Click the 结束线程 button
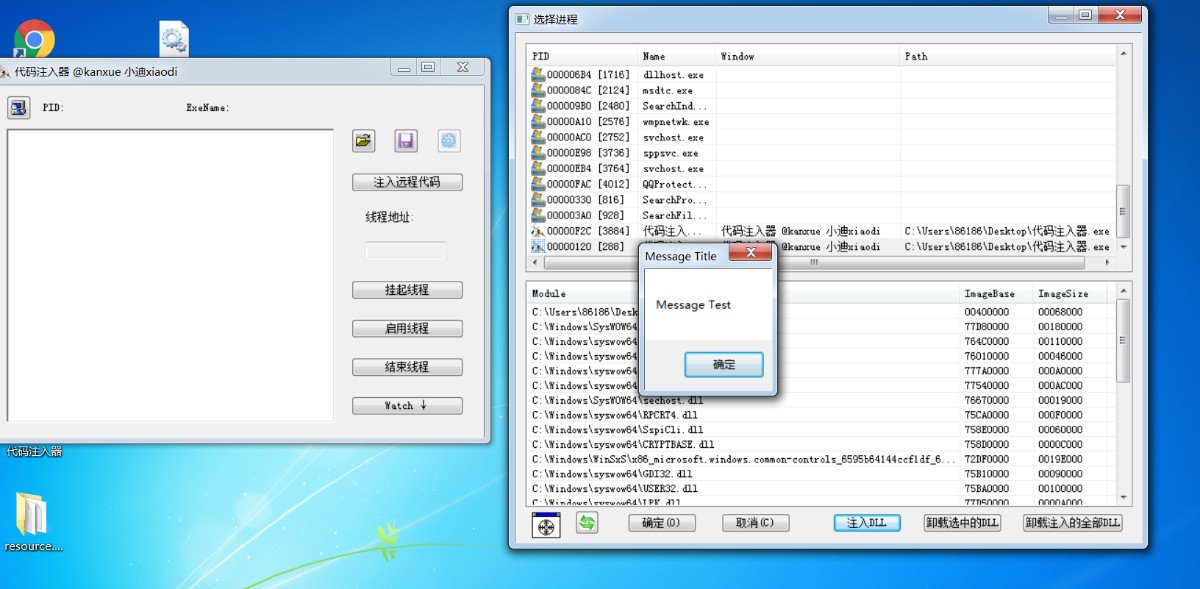 (x=407, y=367)
